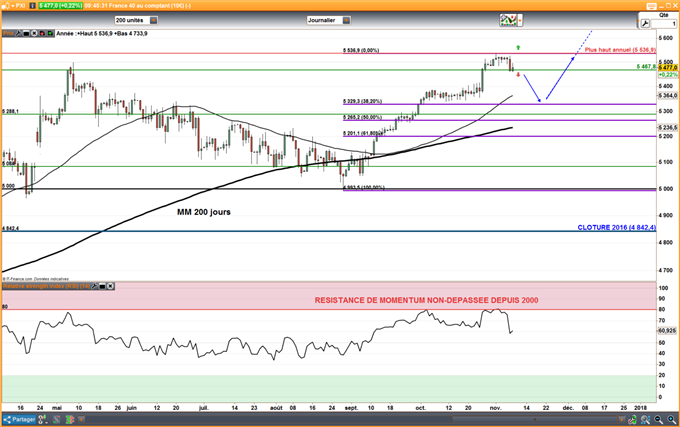Click the 5 201,1 (61,80%) Fibonacci label
Screen dimensions: 680x427
pyautogui.click(x=363, y=133)
